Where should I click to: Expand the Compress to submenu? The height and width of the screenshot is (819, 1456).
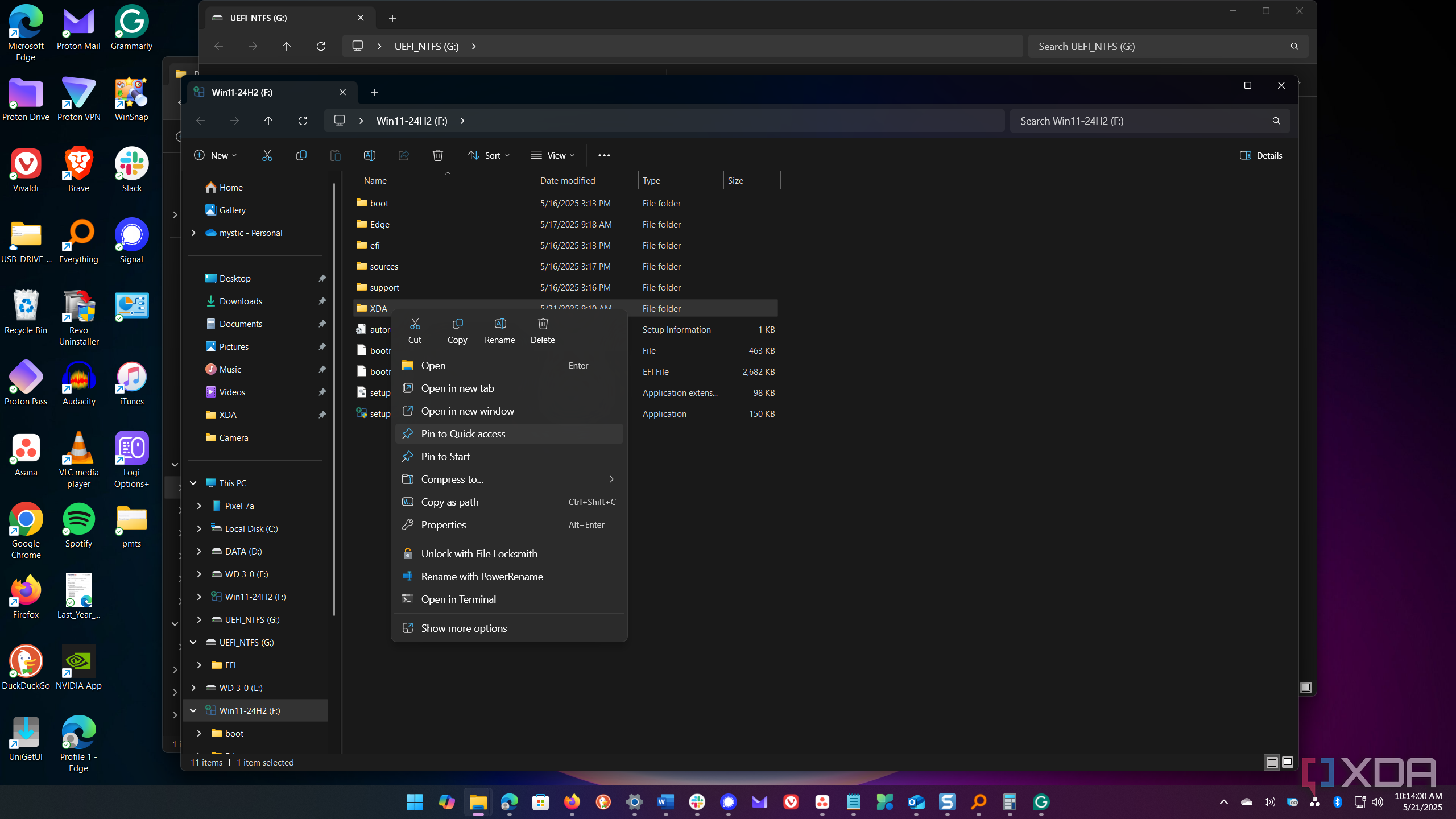pyautogui.click(x=509, y=479)
